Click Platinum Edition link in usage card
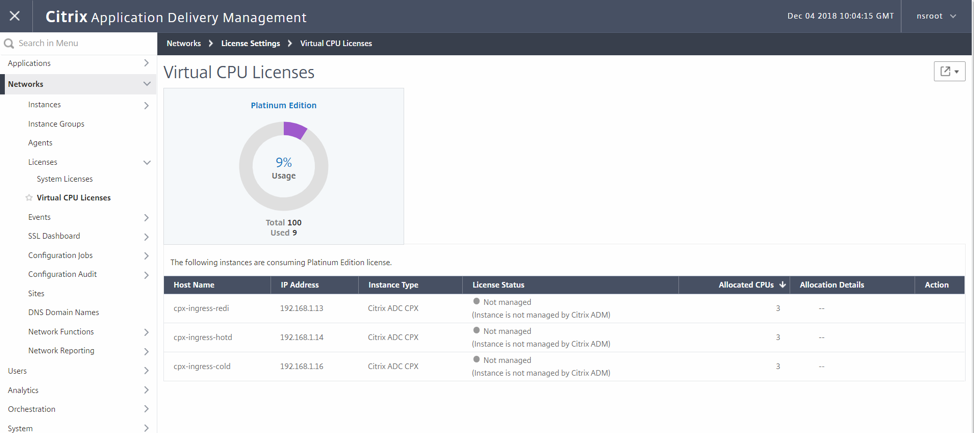 [283, 105]
